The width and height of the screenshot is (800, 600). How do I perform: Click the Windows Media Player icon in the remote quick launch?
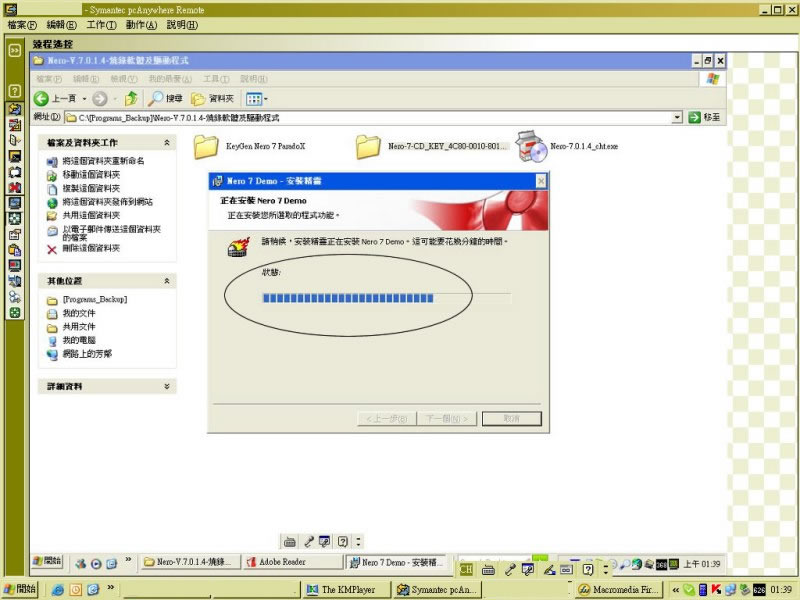tap(96, 564)
